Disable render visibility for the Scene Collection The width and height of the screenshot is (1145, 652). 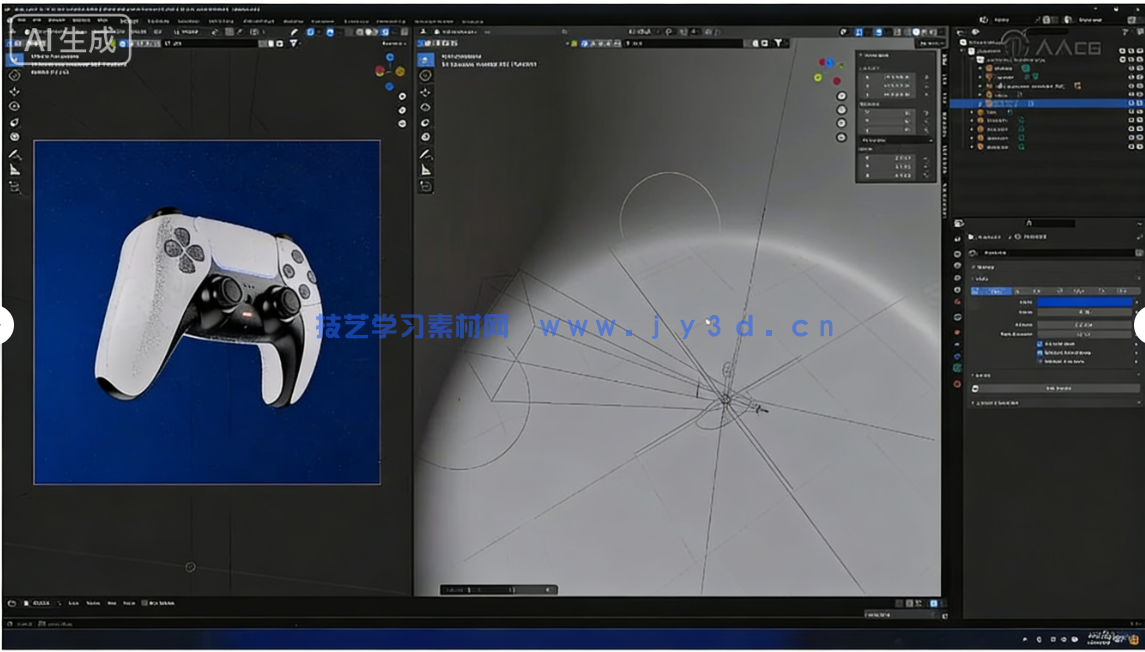1141,51
